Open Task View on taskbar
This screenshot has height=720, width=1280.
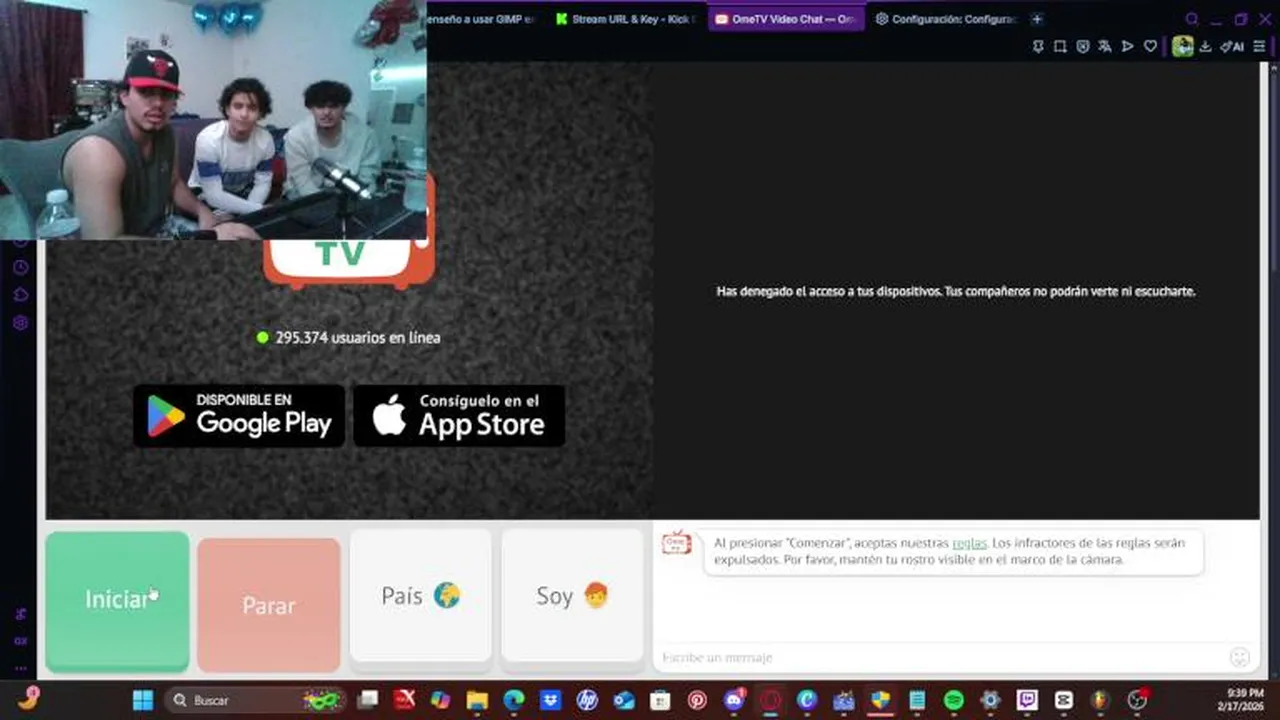click(368, 700)
